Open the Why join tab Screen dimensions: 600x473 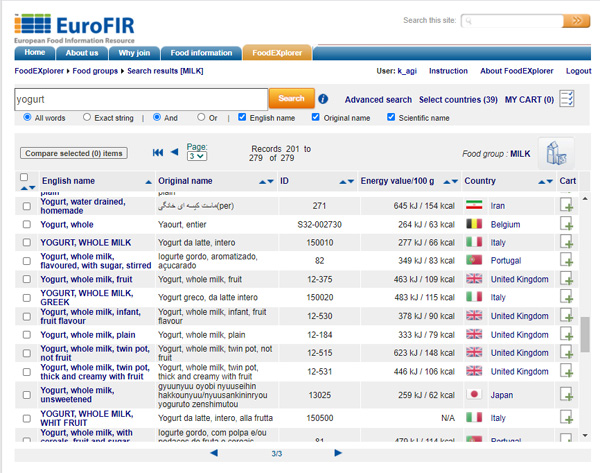click(134, 53)
